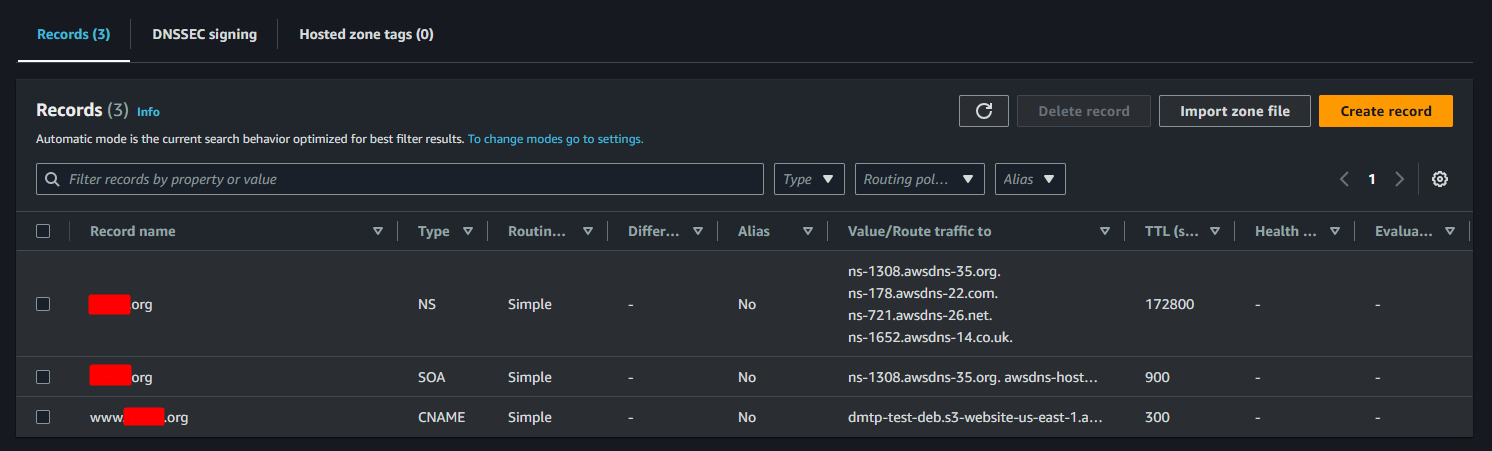The image size is (1492, 451).
Task: Click the search magnifier icon
Action: pyautogui.click(x=53, y=179)
